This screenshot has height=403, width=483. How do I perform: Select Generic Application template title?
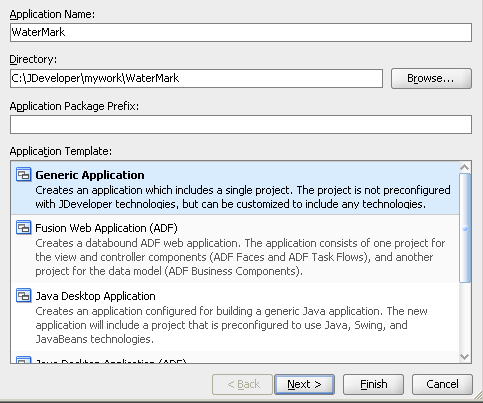(x=90, y=175)
